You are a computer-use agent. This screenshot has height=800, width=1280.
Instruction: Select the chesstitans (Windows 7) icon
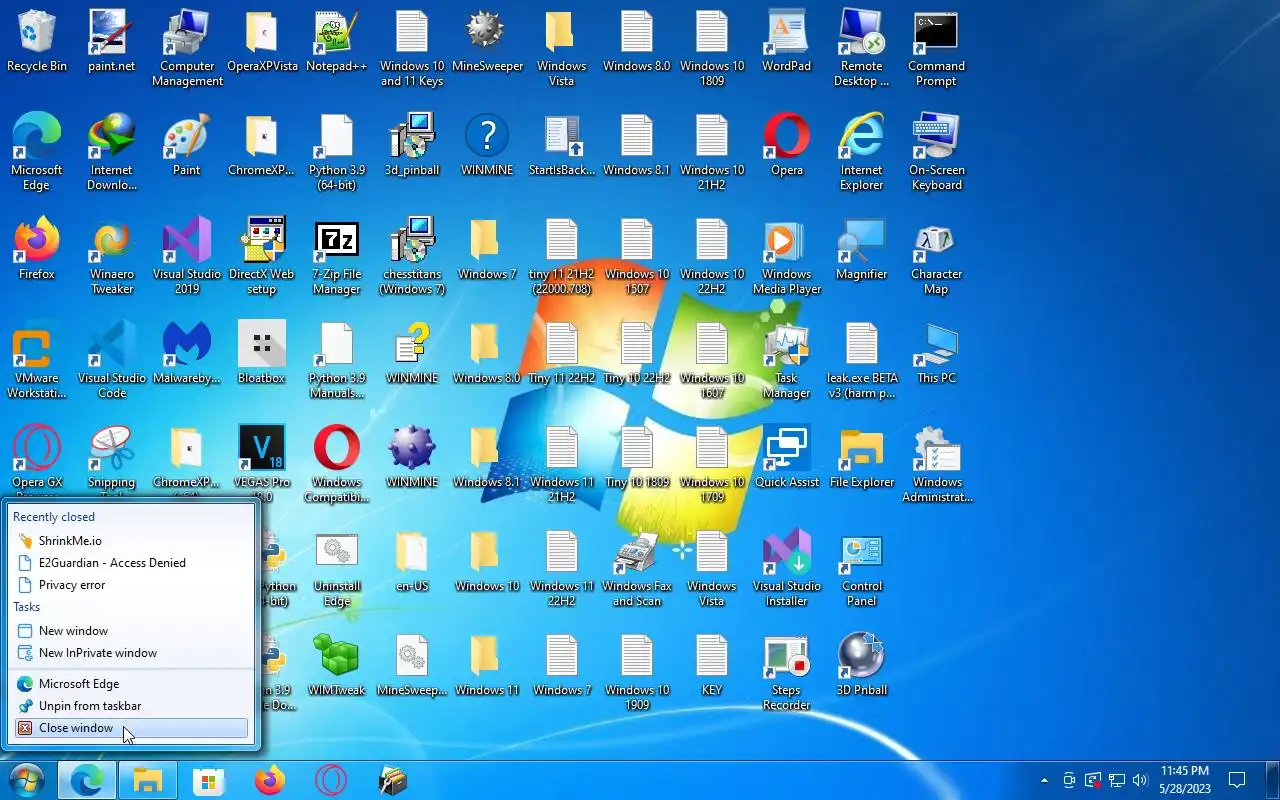pyautogui.click(x=412, y=257)
